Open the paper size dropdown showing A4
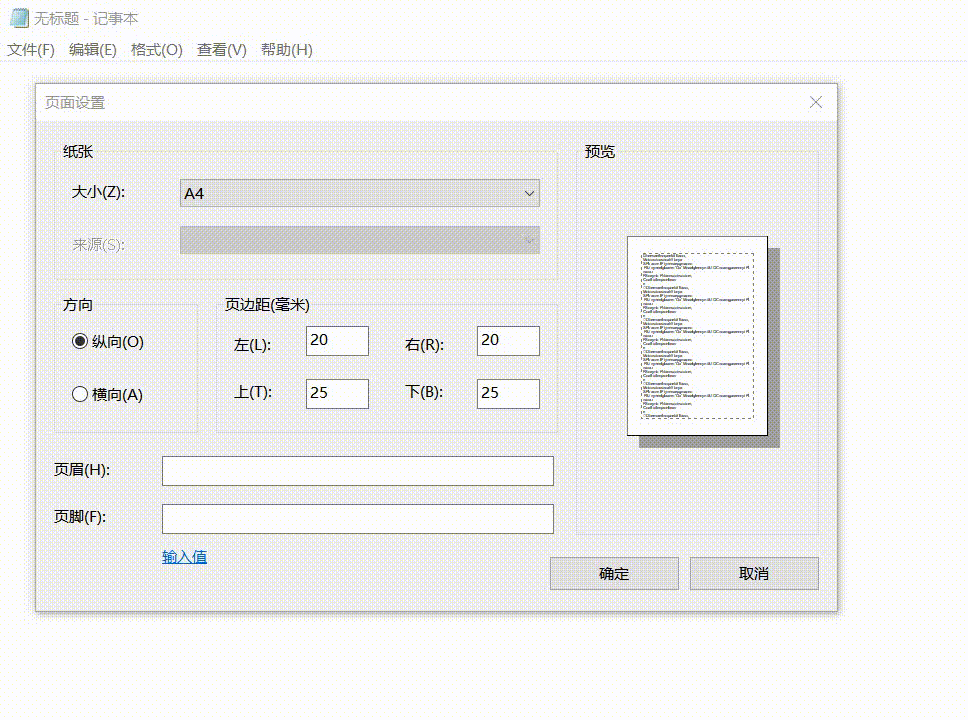This screenshot has width=968, height=720. (359, 193)
